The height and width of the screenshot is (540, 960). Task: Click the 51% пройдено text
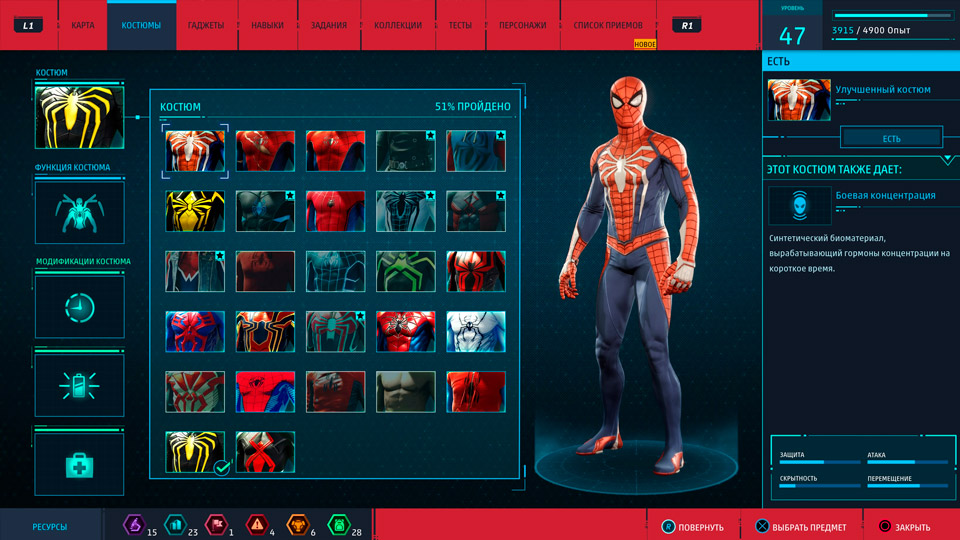[473, 107]
